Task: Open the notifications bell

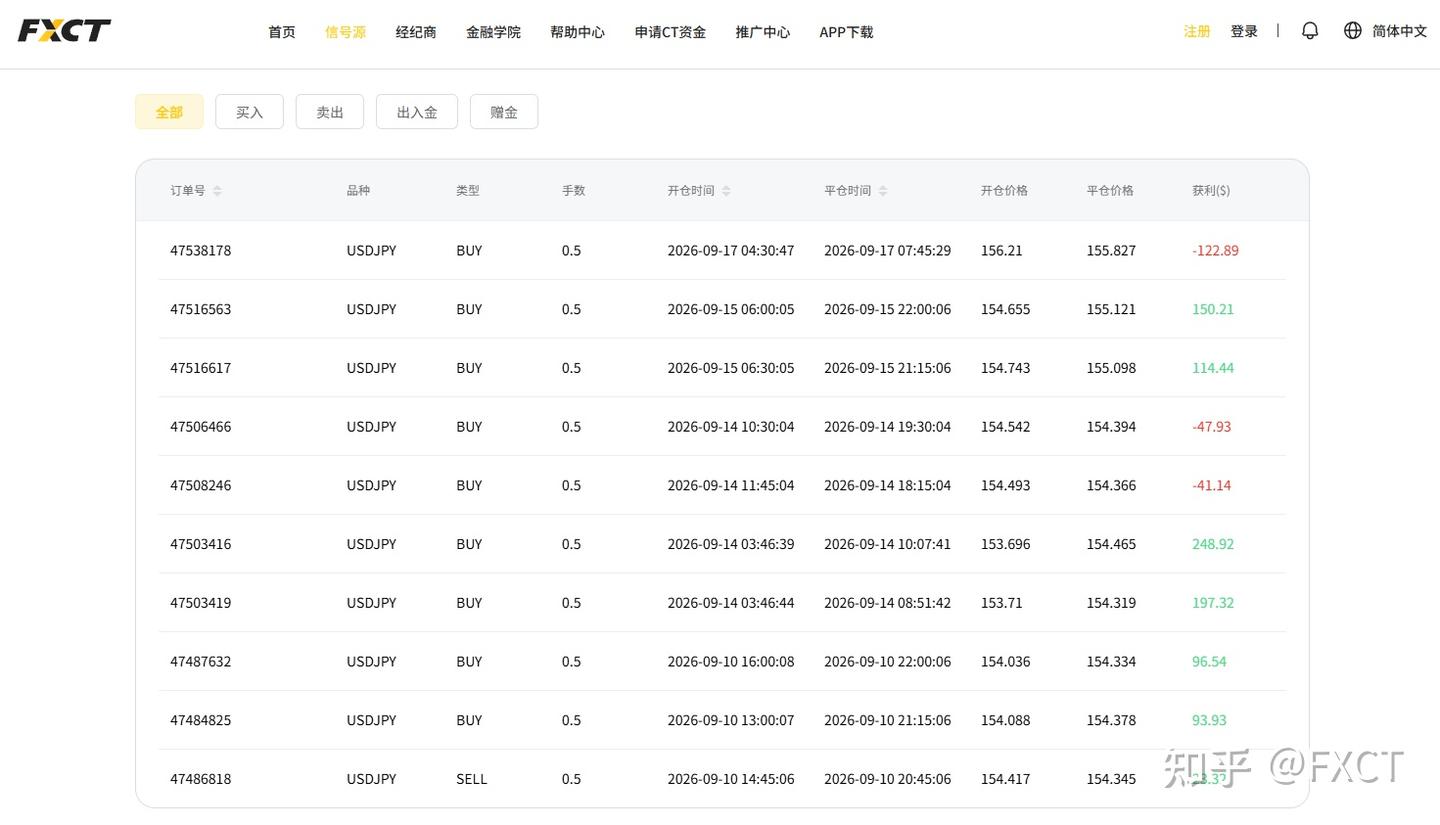Action: (x=1310, y=31)
